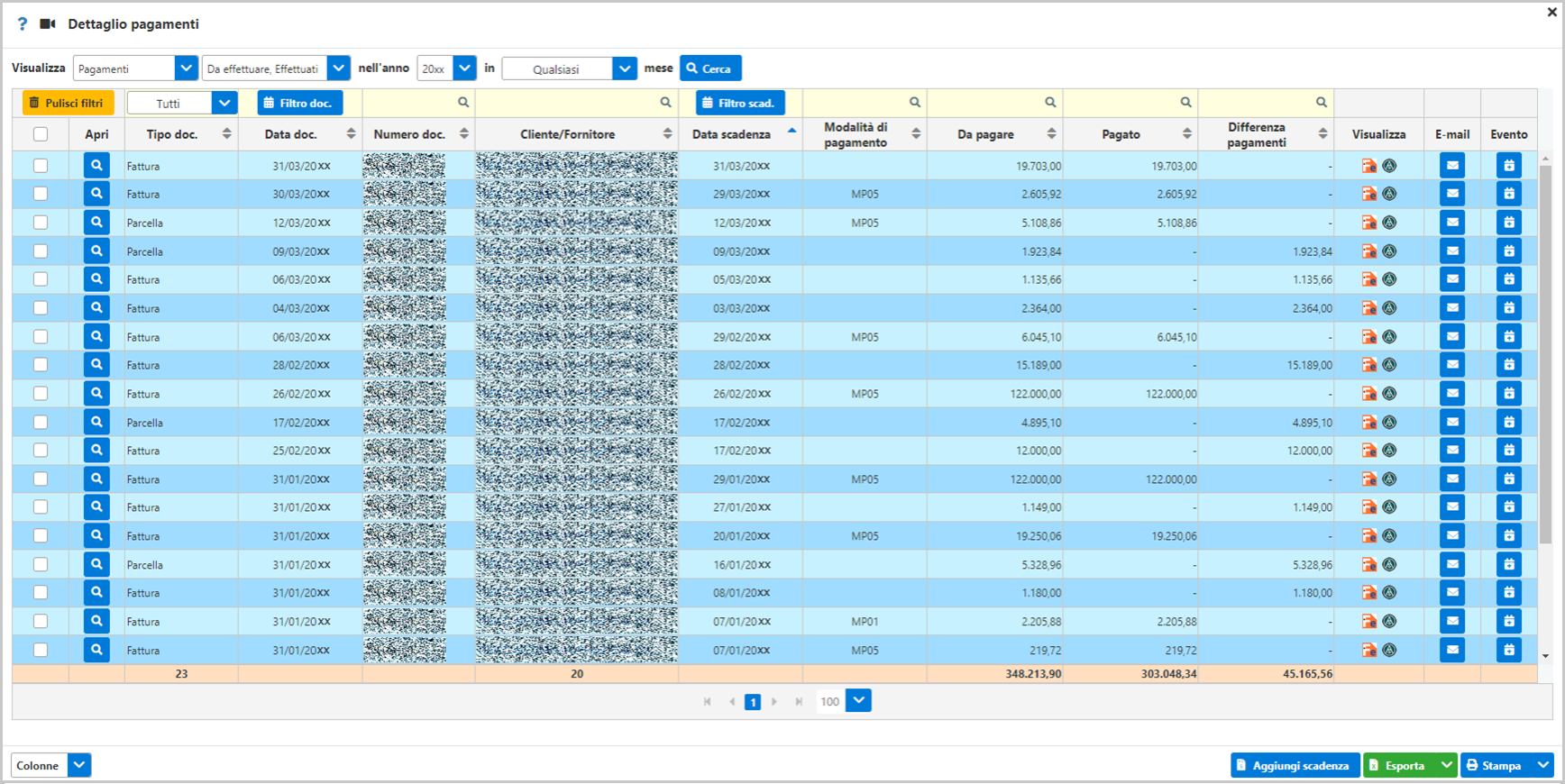1565x784 pixels.
Task: View the PDF document icon for first row
Action: (1368, 166)
